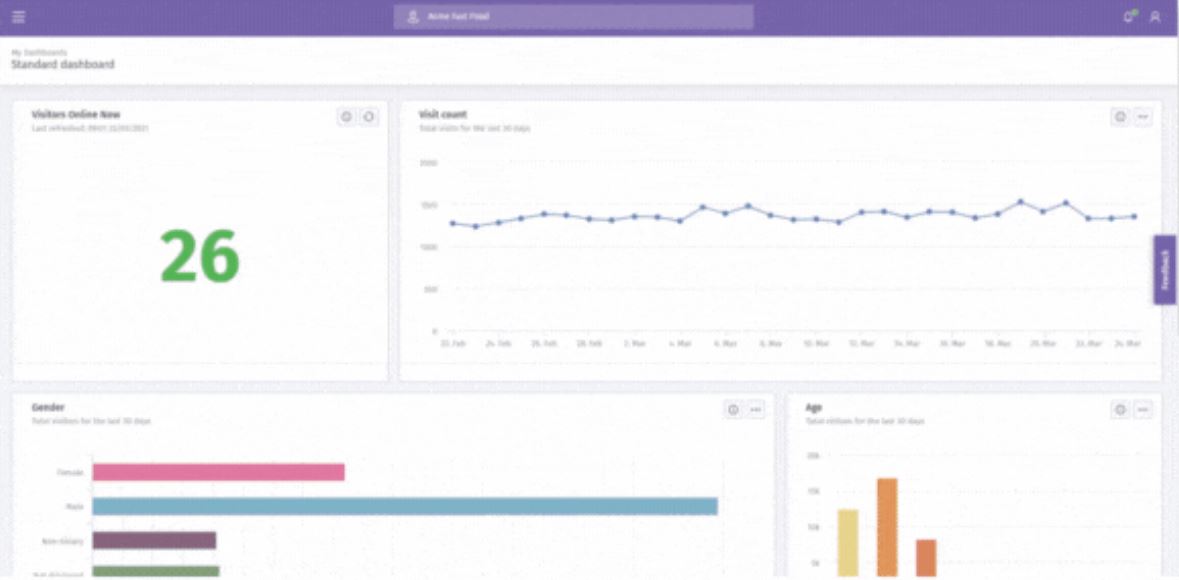Select the blue Male bar in Gender chart
Screen dimensions: 1179x580
[x=400, y=504]
